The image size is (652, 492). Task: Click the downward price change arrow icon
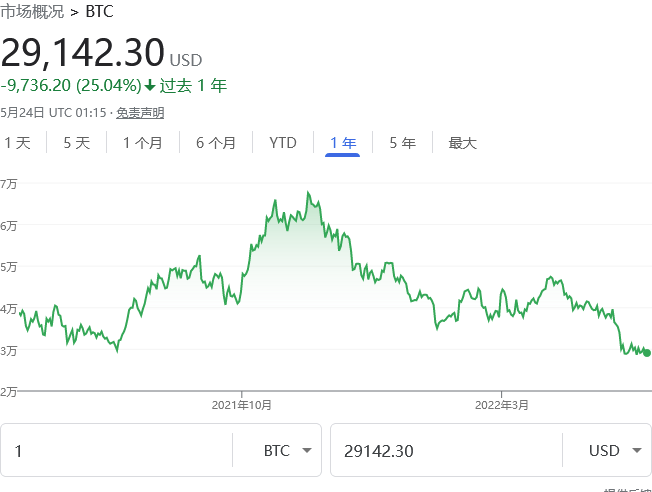pos(150,86)
